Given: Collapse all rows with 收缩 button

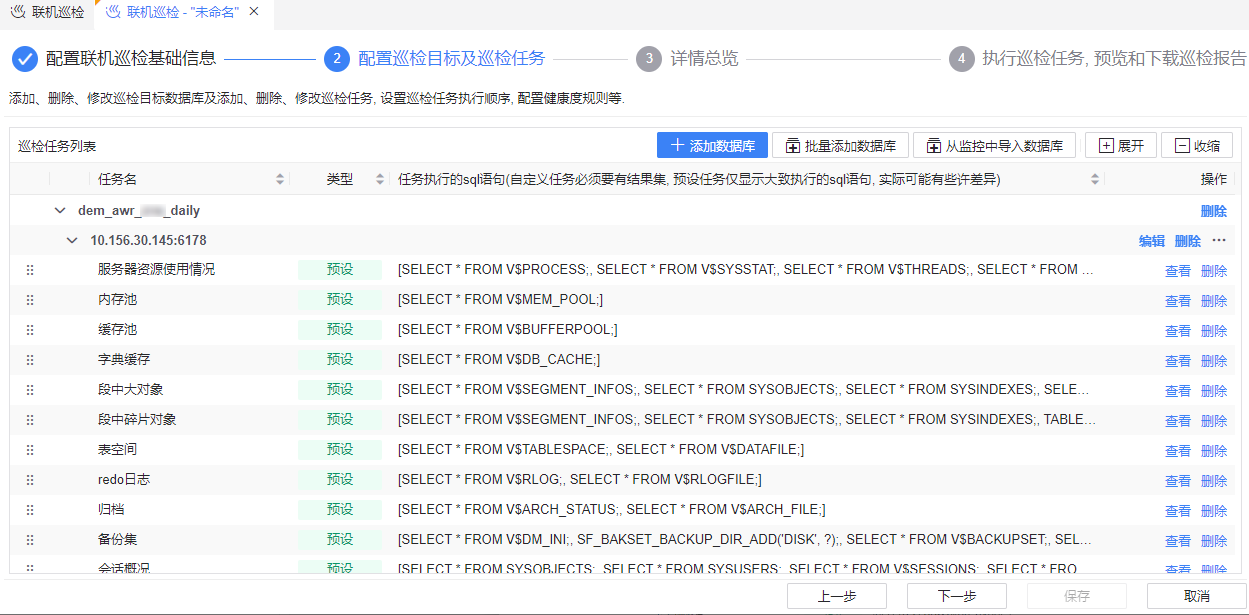Looking at the screenshot, I should coord(1197,145).
